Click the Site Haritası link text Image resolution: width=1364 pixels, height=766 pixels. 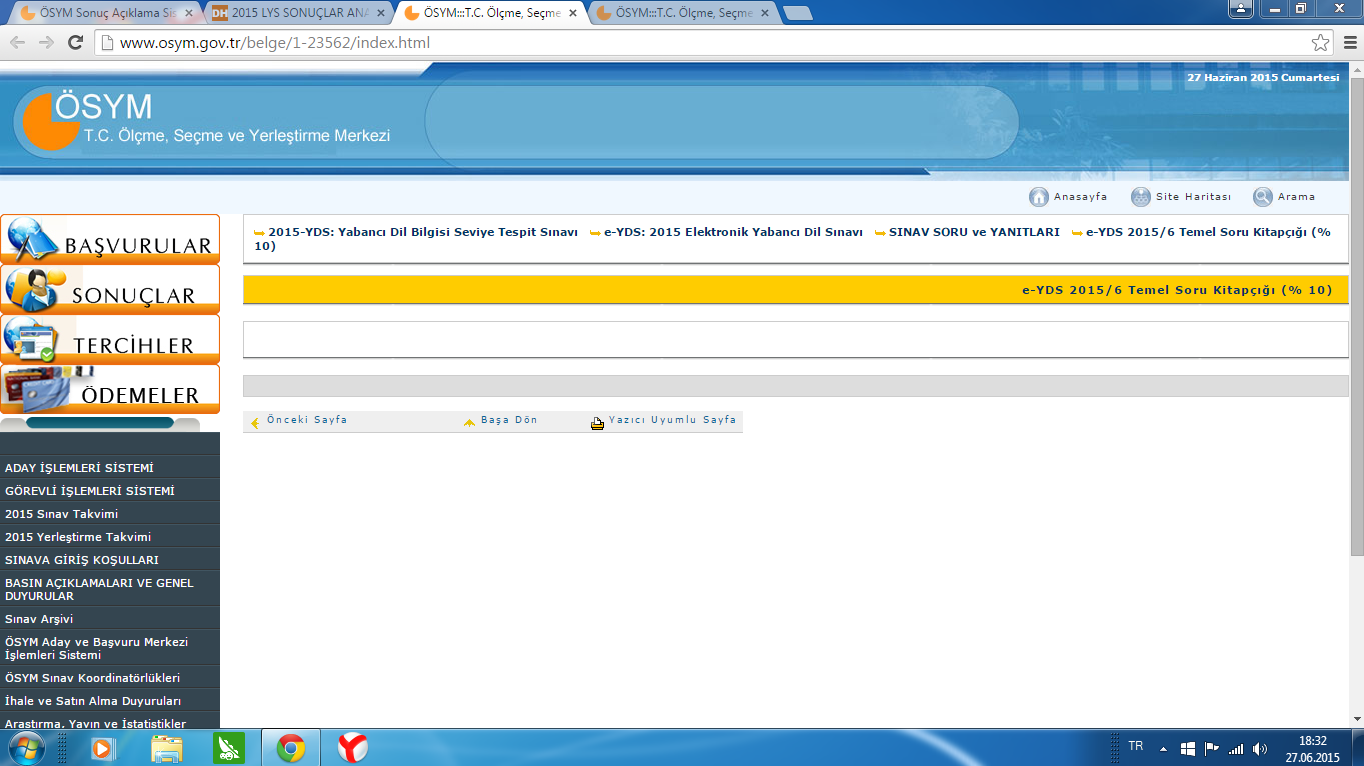tap(1193, 197)
